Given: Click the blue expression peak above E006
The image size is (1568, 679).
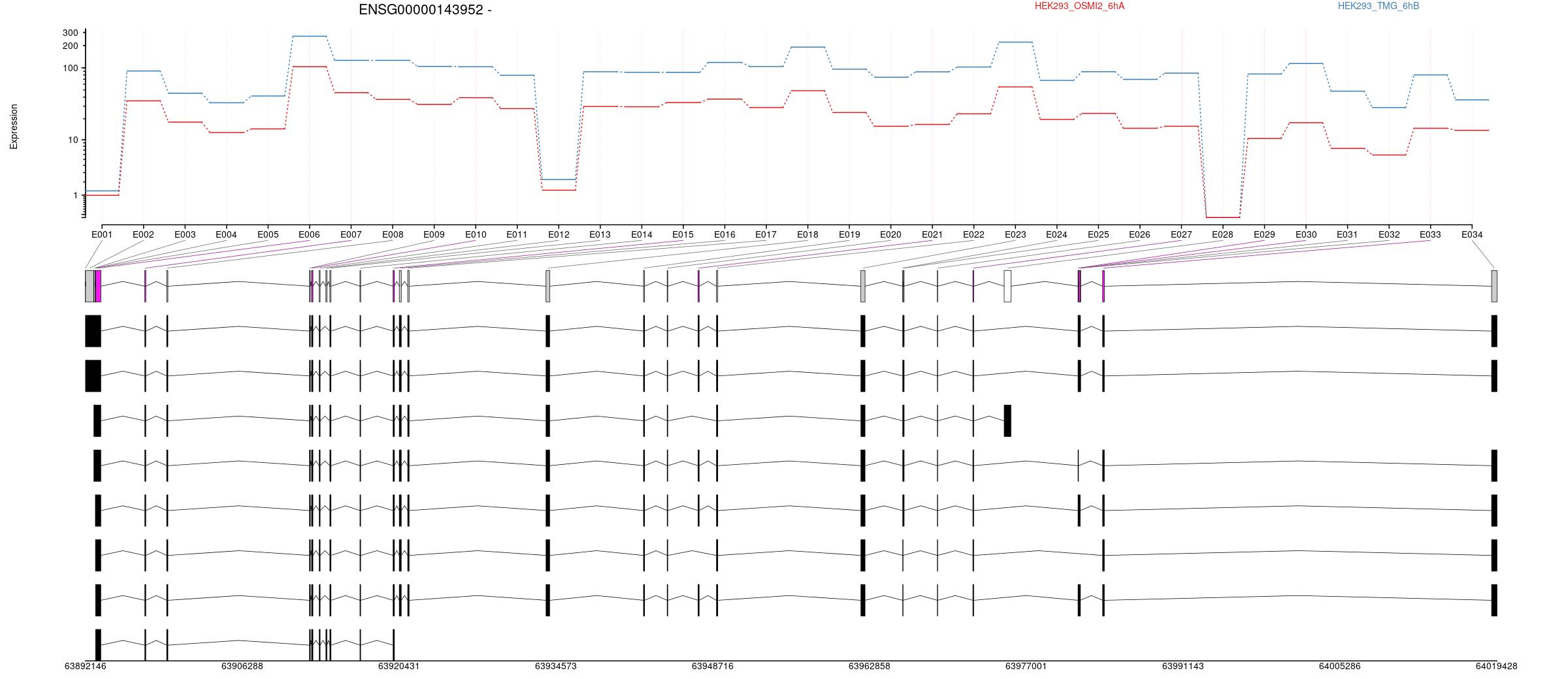Looking at the screenshot, I should 310,37.
